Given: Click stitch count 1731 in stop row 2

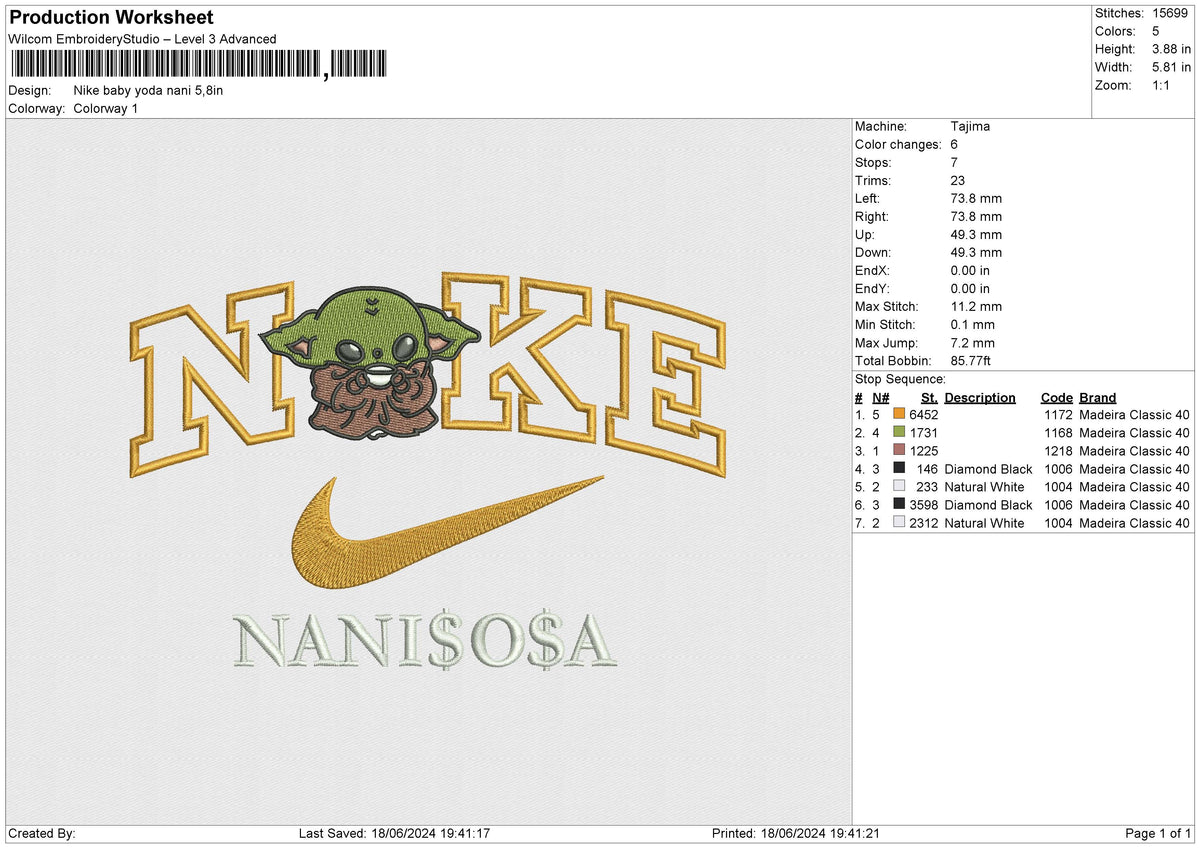Looking at the screenshot, I should (x=924, y=432).
